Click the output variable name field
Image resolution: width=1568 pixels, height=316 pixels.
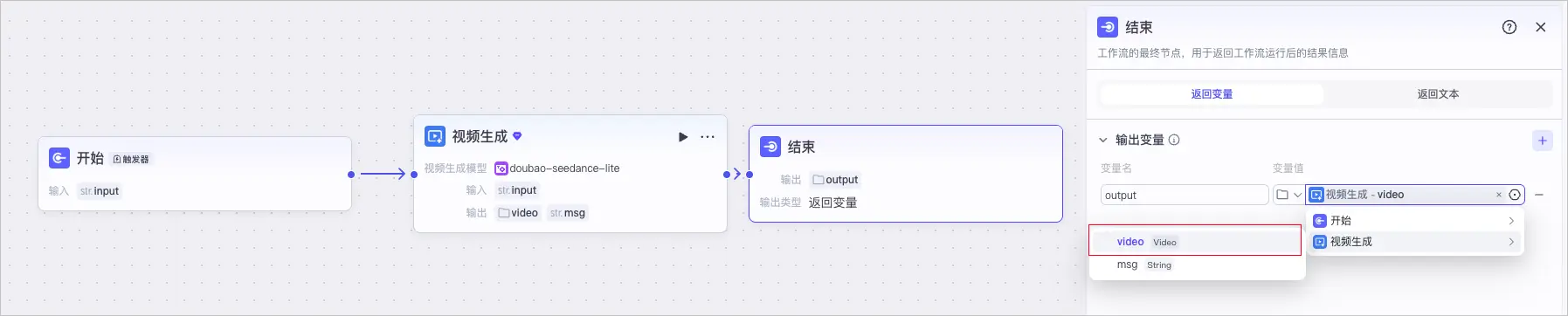[1185, 196]
